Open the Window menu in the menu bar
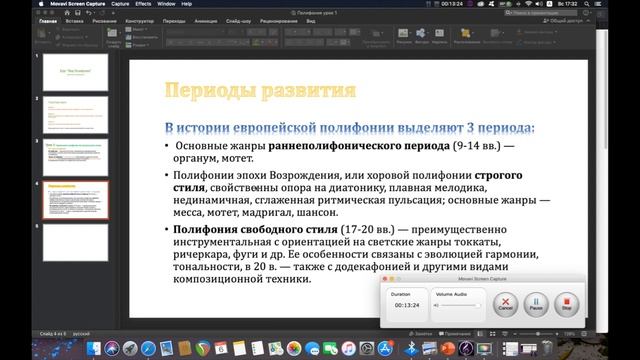The height and width of the screenshot is (360, 640). (166, 4)
